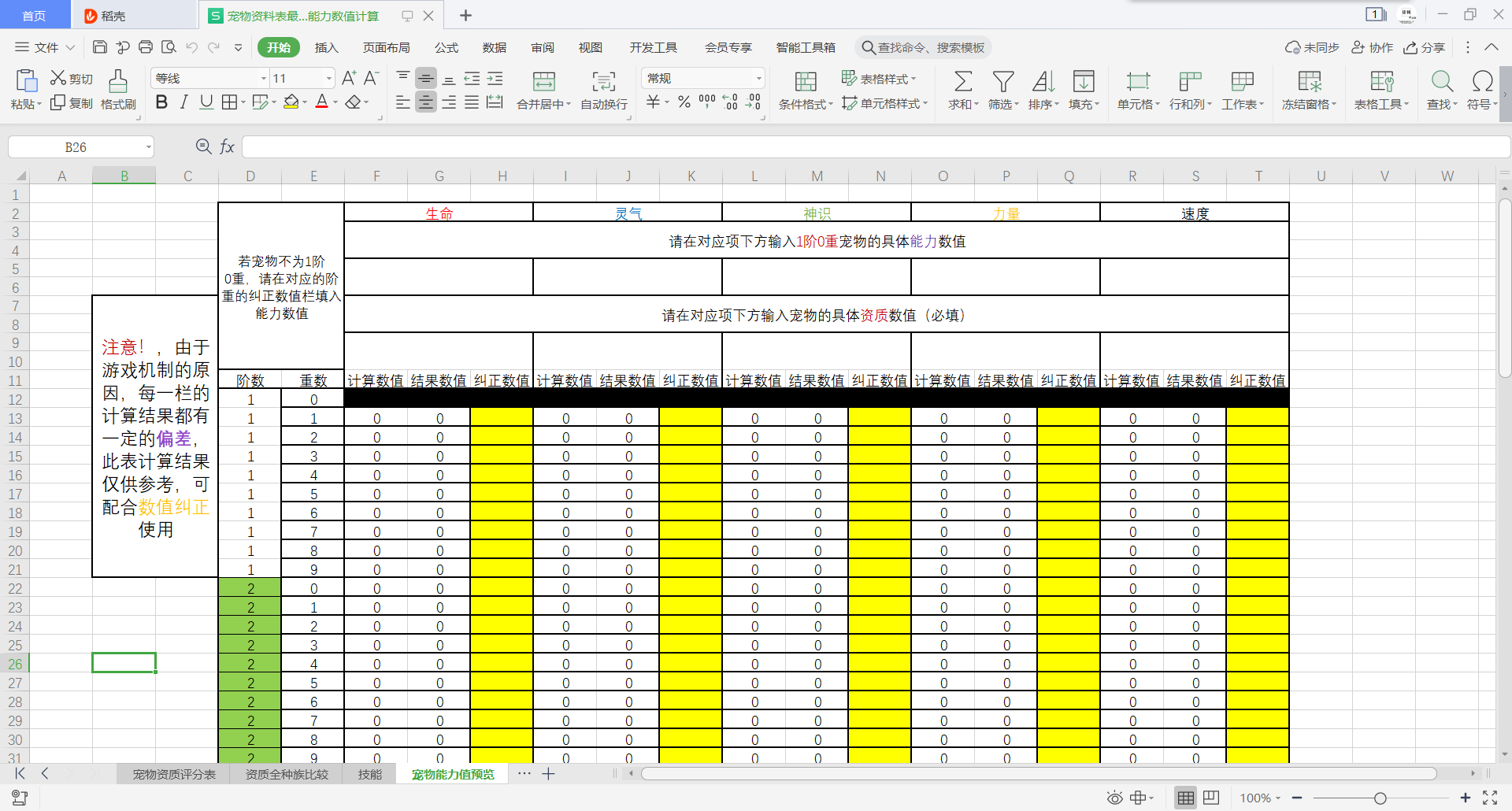Click the Paste clipboard icon
Image resolution: width=1512 pixels, height=811 pixels.
tap(26, 80)
